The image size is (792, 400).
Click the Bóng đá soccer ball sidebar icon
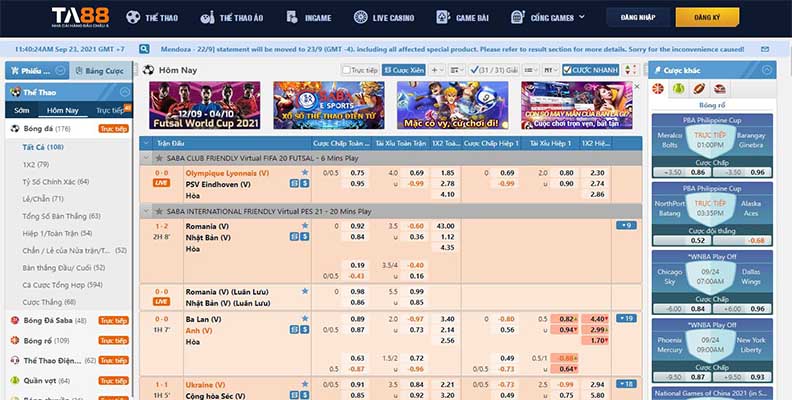(15, 129)
